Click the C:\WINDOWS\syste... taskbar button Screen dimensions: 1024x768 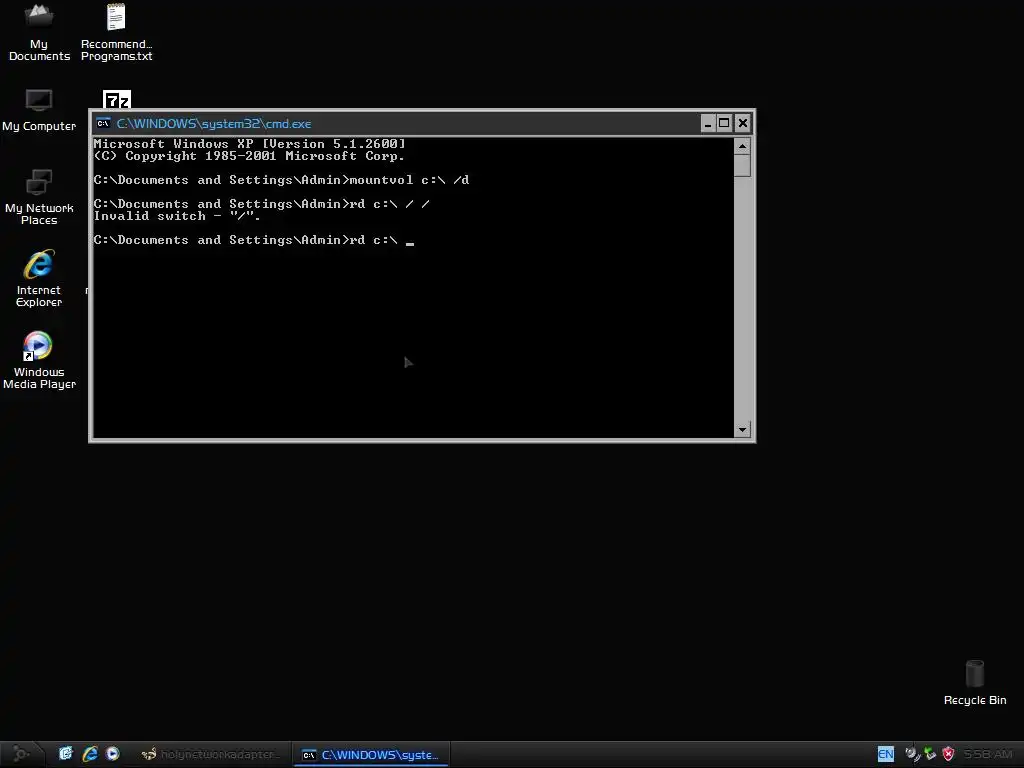(370, 754)
